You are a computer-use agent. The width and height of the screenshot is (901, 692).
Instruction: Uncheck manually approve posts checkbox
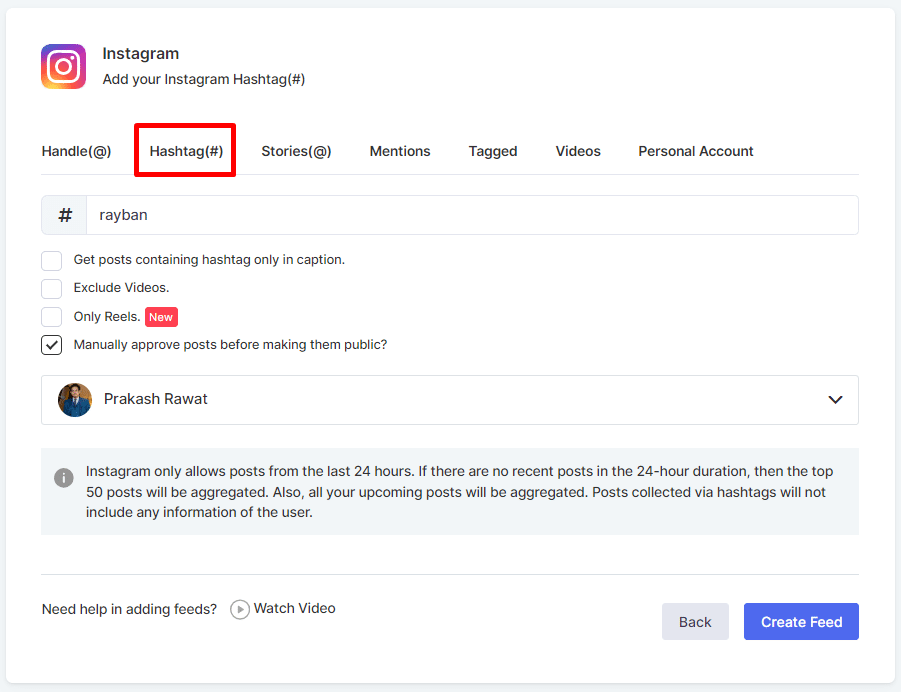pyautogui.click(x=52, y=345)
